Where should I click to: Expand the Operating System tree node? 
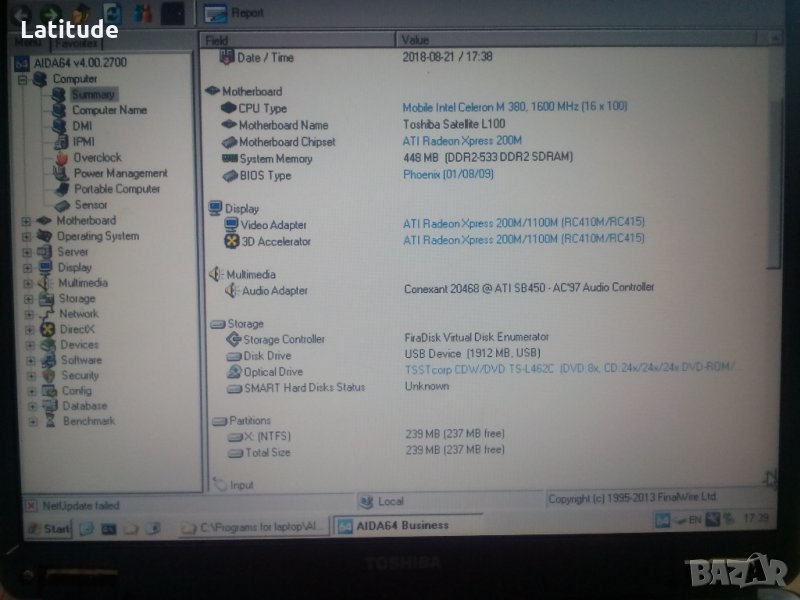tap(26, 237)
